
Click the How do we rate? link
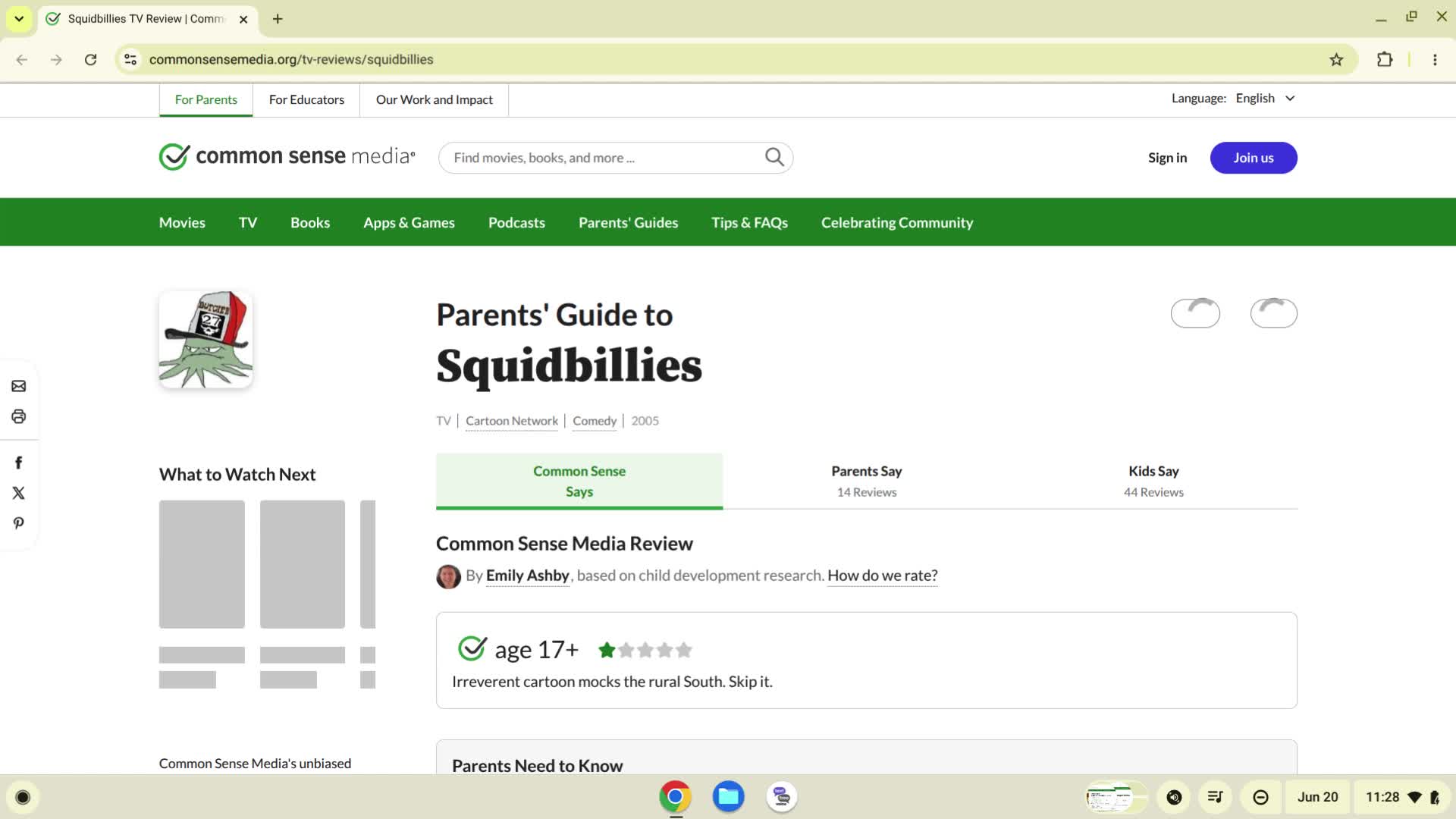pyautogui.click(x=883, y=576)
